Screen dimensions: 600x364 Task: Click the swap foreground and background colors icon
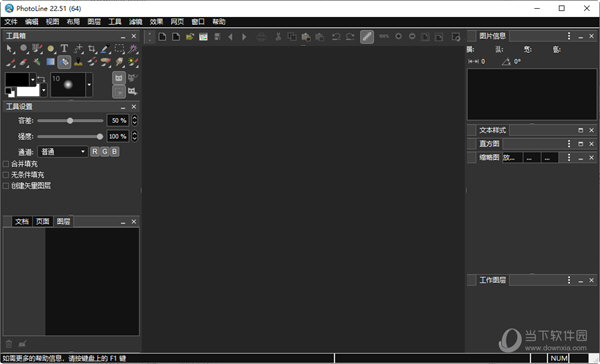coord(41,79)
